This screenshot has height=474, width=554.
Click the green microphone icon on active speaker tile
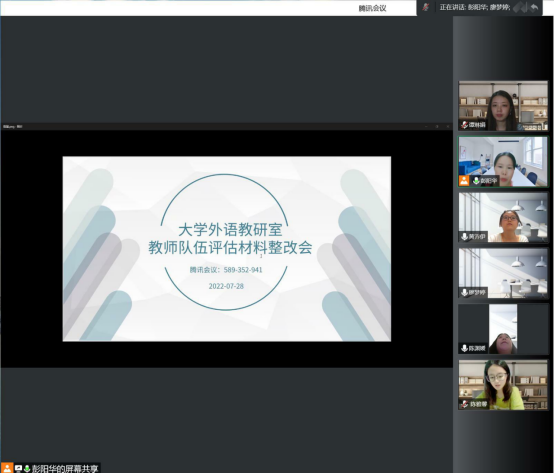(476, 181)
